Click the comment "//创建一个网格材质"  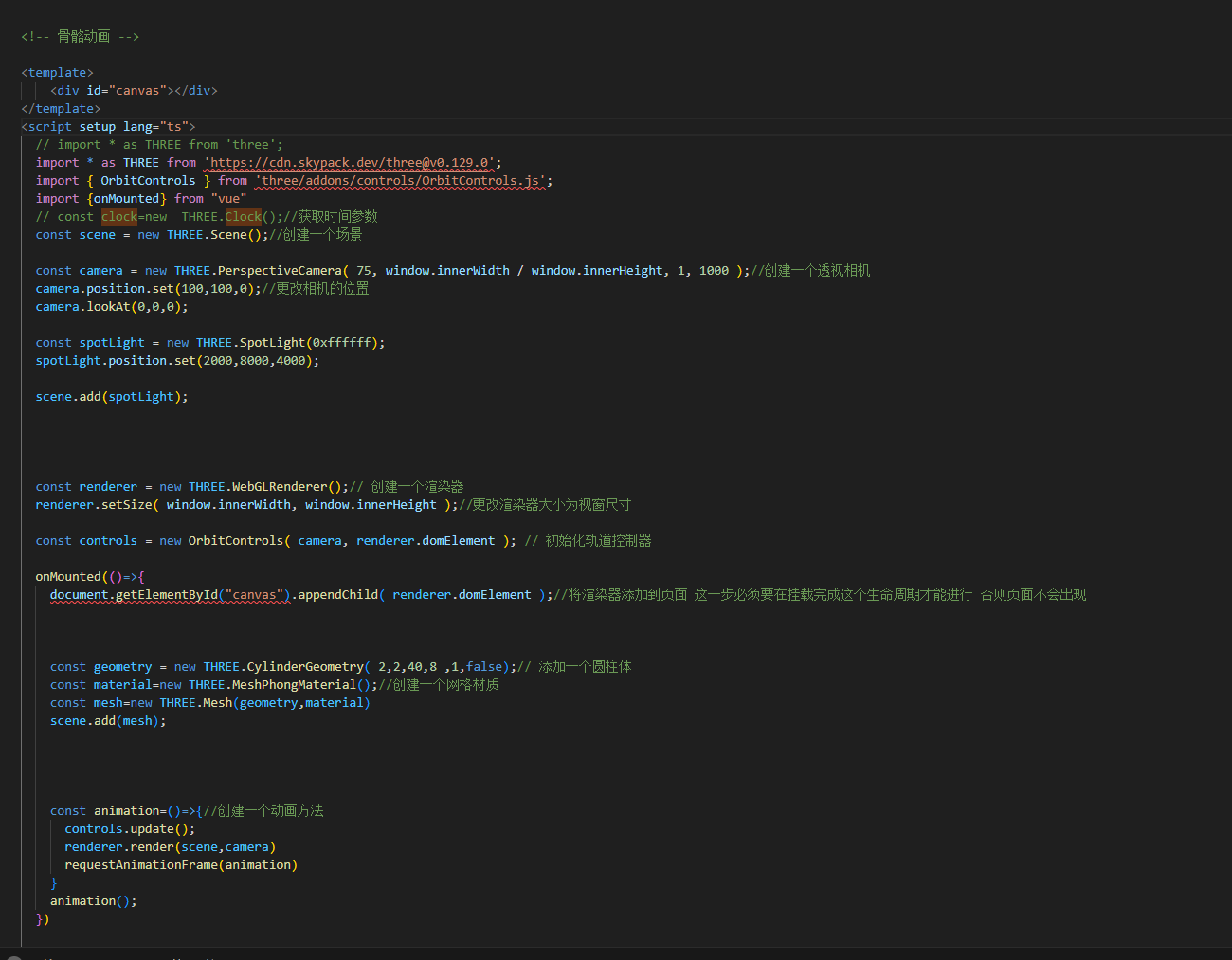[439, 685]
